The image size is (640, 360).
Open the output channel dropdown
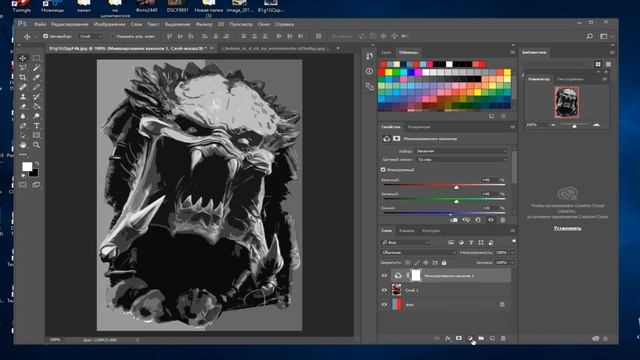pyautogui.click(x=461, y=160)
